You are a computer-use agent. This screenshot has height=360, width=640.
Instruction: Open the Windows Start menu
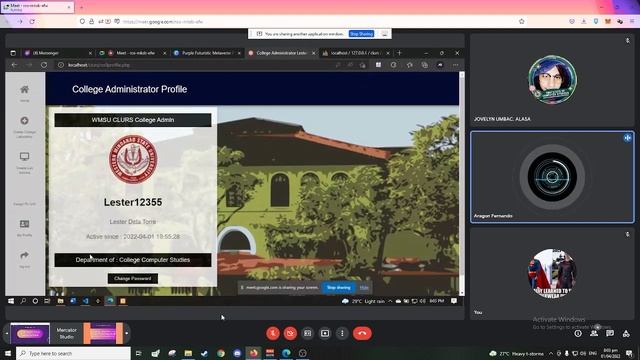click(8, 353)
